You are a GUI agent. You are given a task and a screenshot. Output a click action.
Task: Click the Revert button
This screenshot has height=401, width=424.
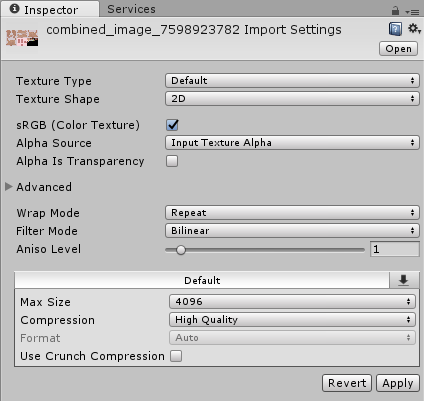coord(347,383)
